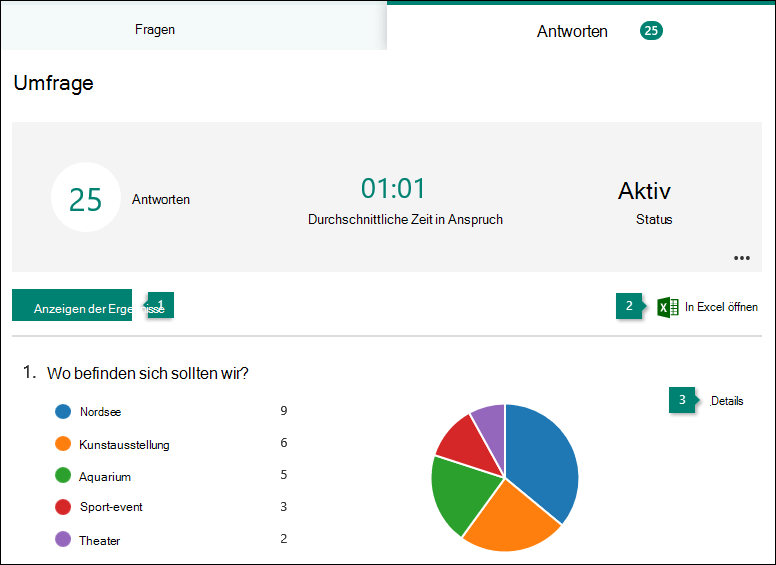
Task: Click the count 6 for Kunstausstellung
Action: (x=284, y=443)
